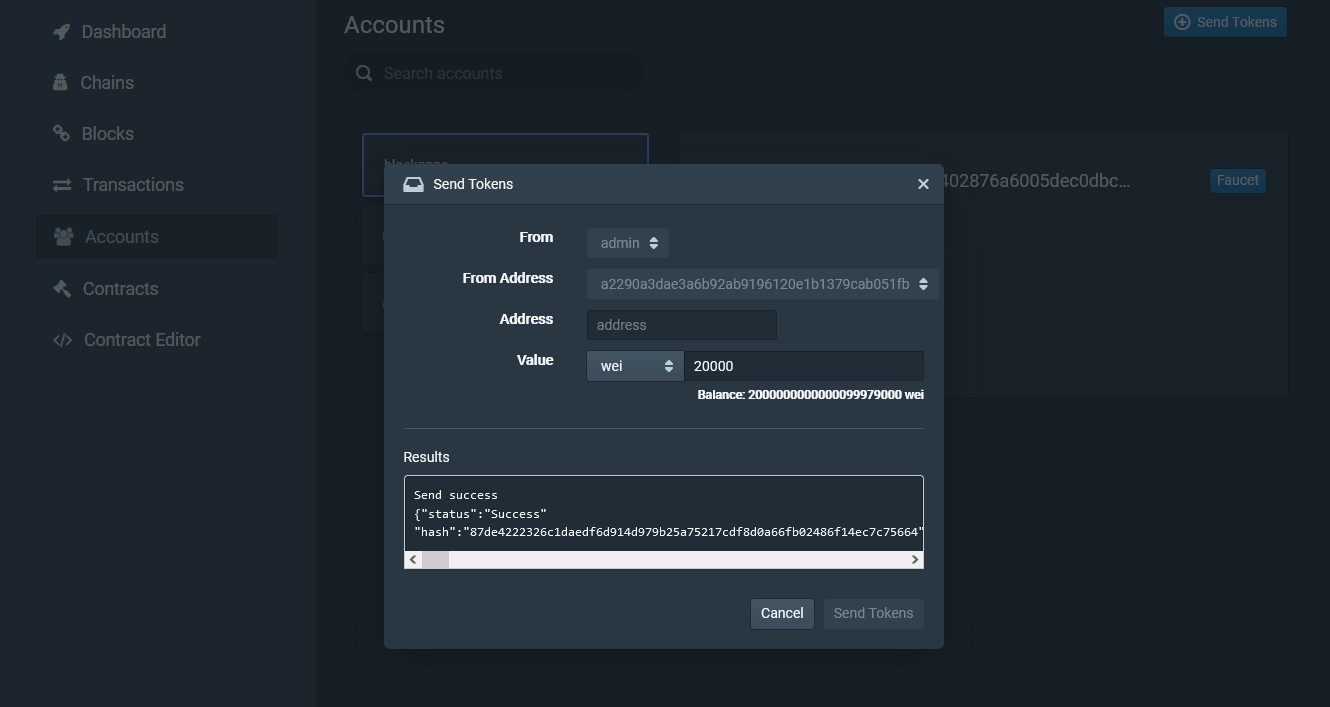Click the Contracts hammer icon
Screen dimensions: 1330x707
tap(62, 289)
